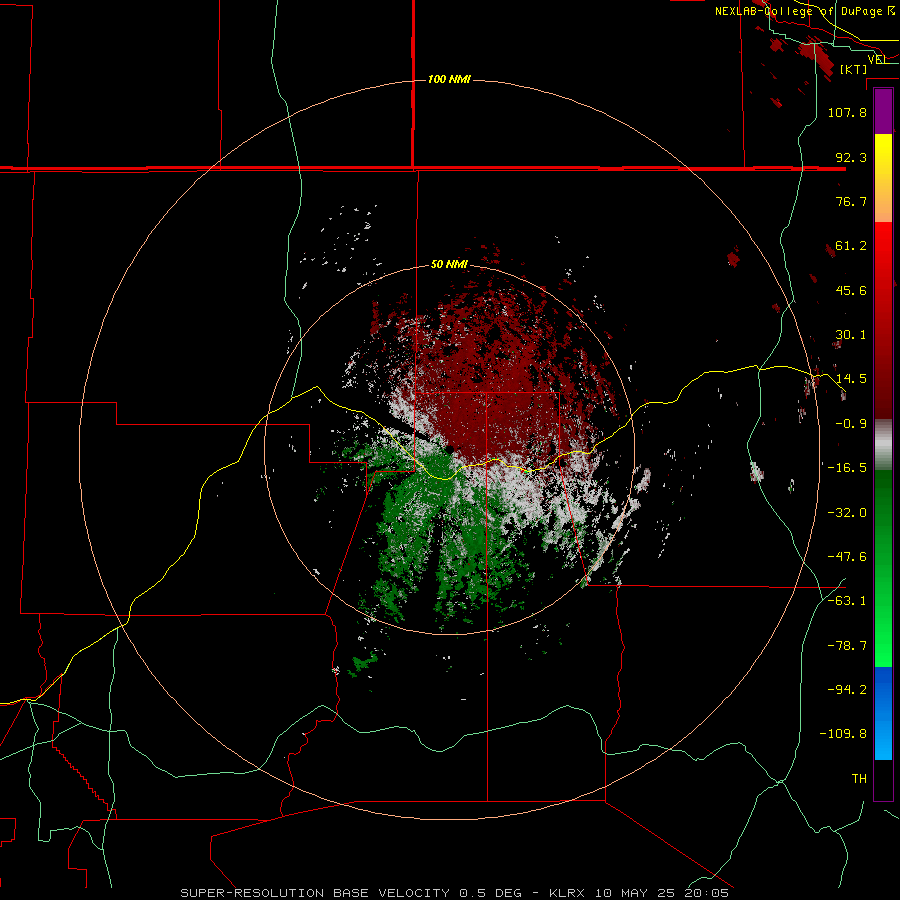This screenshot has height=900, width=900.
Task: Click the NEXLAB-College of DuPage header text
Action: pos(797,11)
